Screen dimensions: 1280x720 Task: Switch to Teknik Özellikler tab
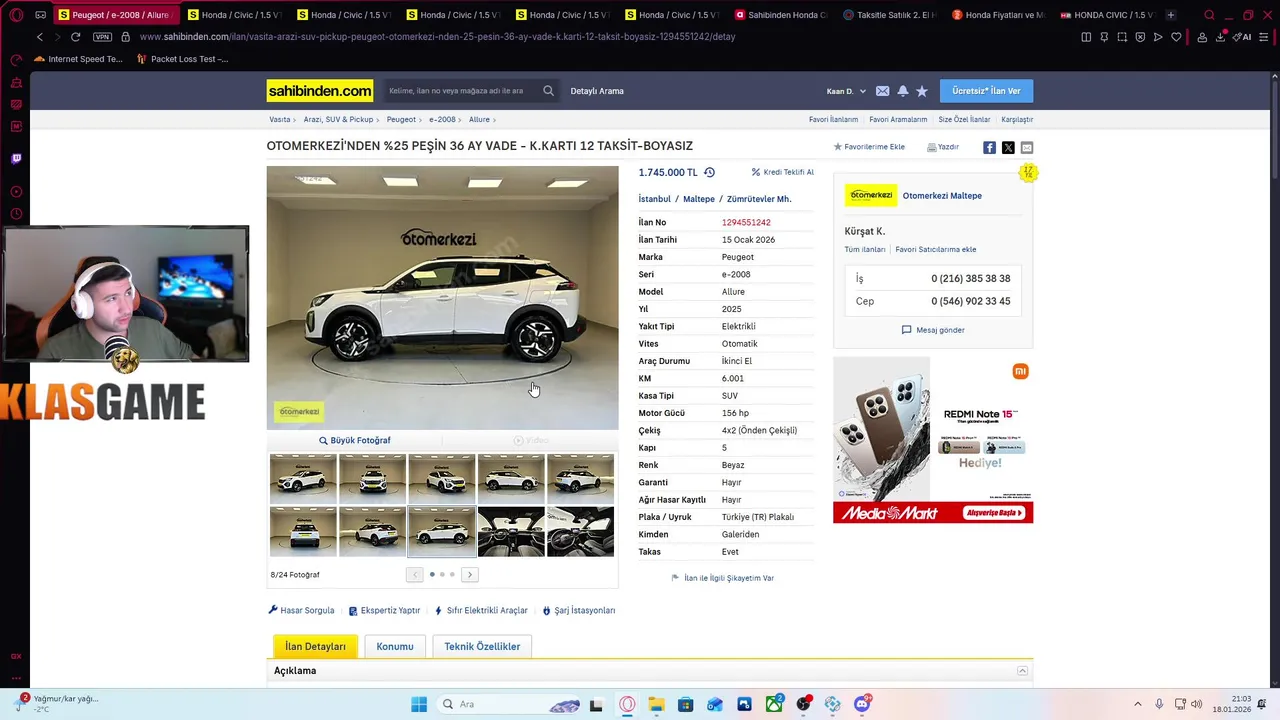tap(482, 646)
